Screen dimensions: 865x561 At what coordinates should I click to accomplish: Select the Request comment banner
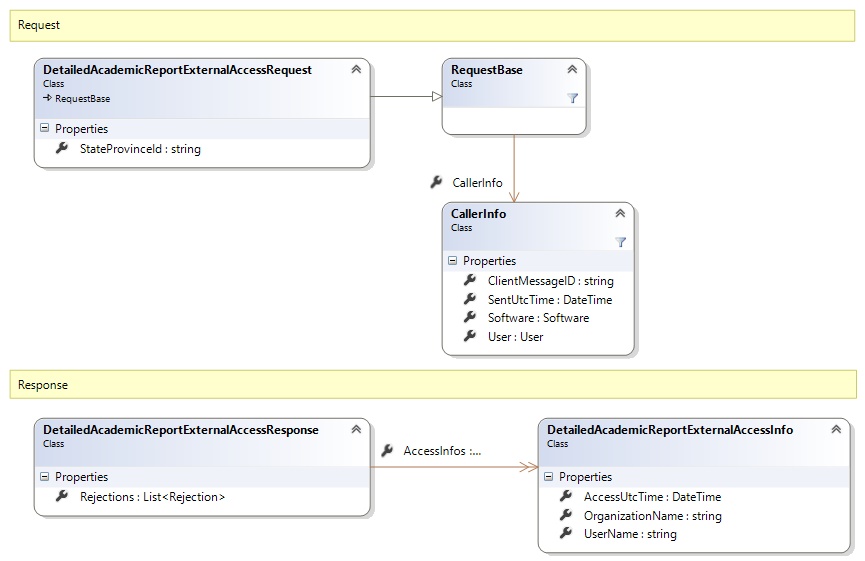click(x=432, y=25)
